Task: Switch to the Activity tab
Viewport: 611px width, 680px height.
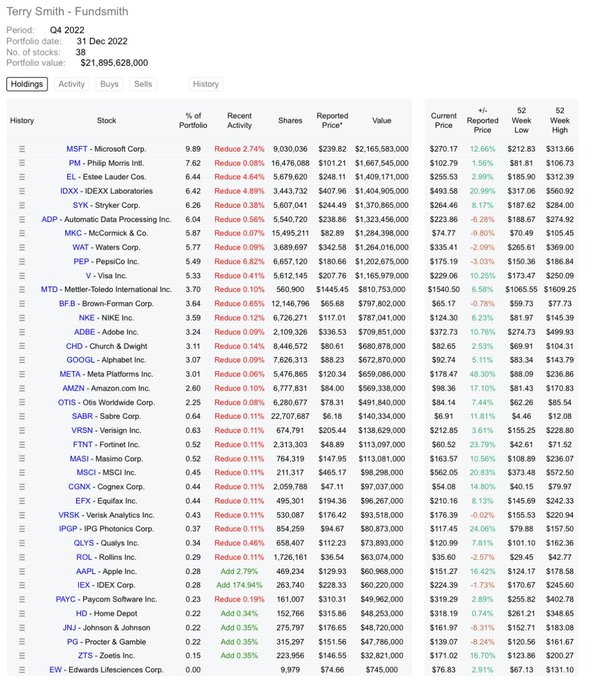Action: (x=72, y=84)
